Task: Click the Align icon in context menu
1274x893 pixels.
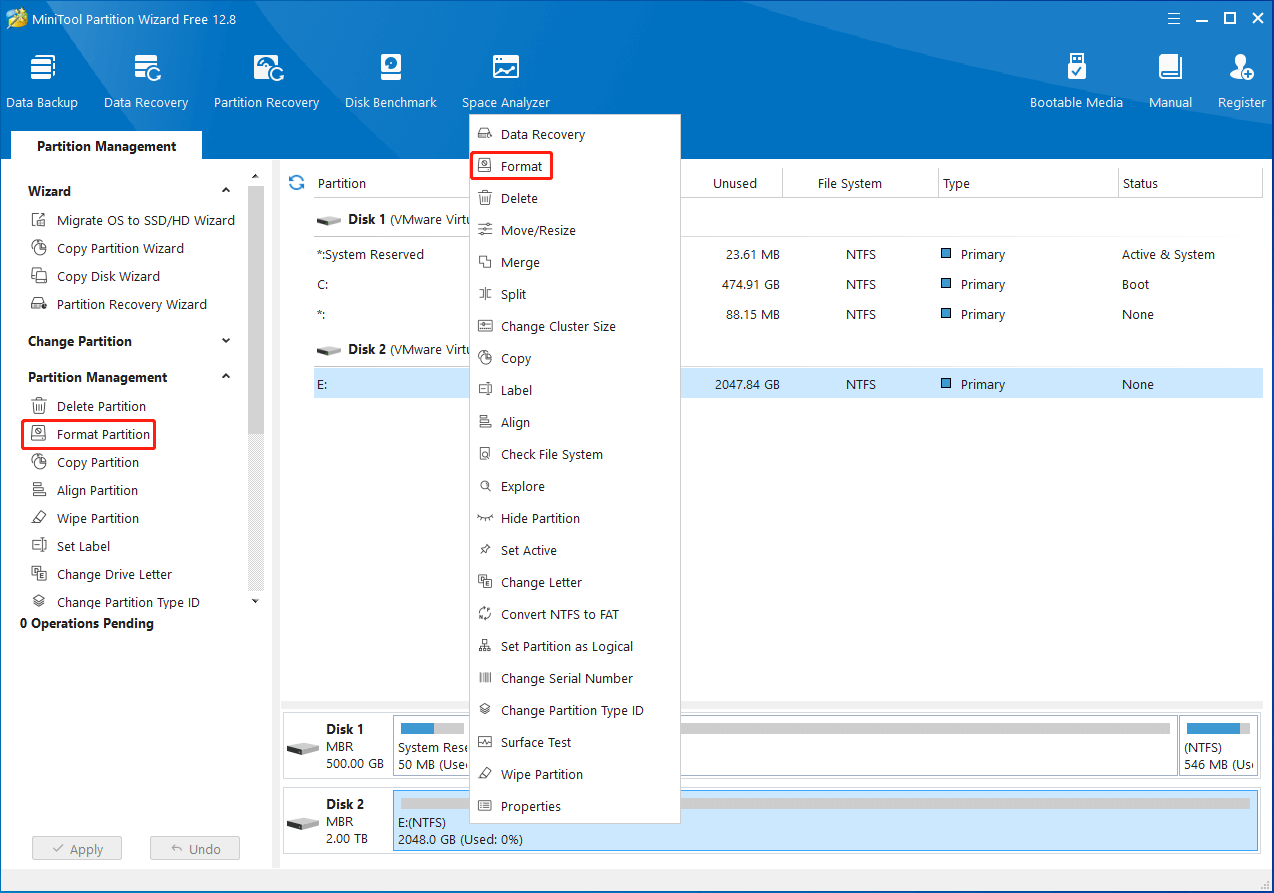Action: point(485,422)
